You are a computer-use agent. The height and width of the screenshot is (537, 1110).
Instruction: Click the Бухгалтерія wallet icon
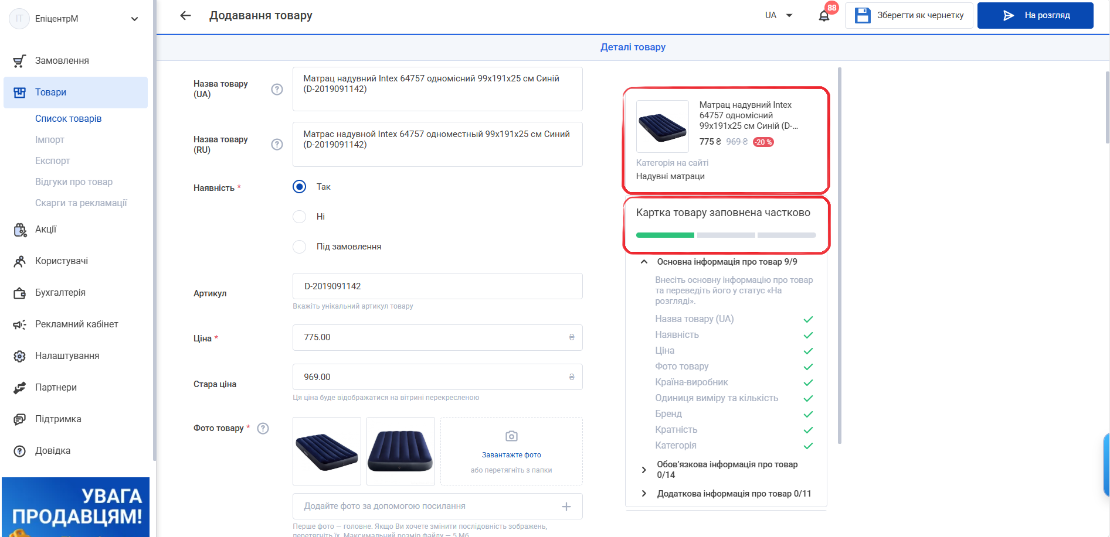[20, 293]
